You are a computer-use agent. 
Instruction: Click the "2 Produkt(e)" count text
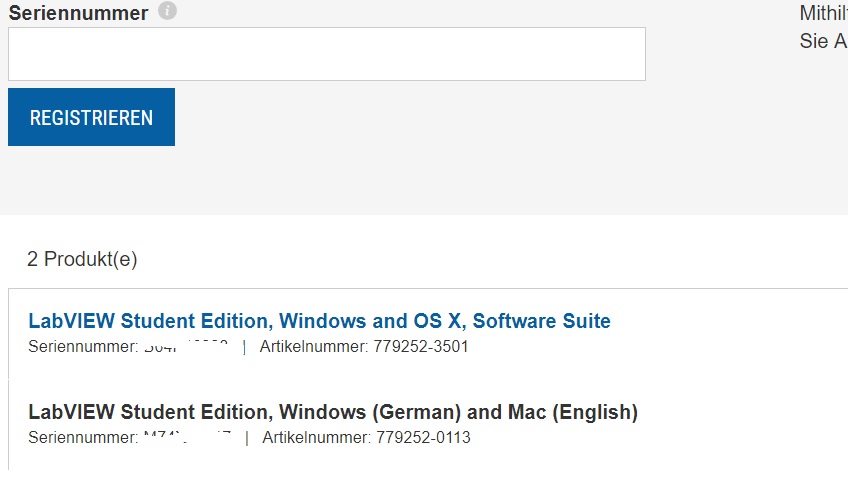click(82, 260)
